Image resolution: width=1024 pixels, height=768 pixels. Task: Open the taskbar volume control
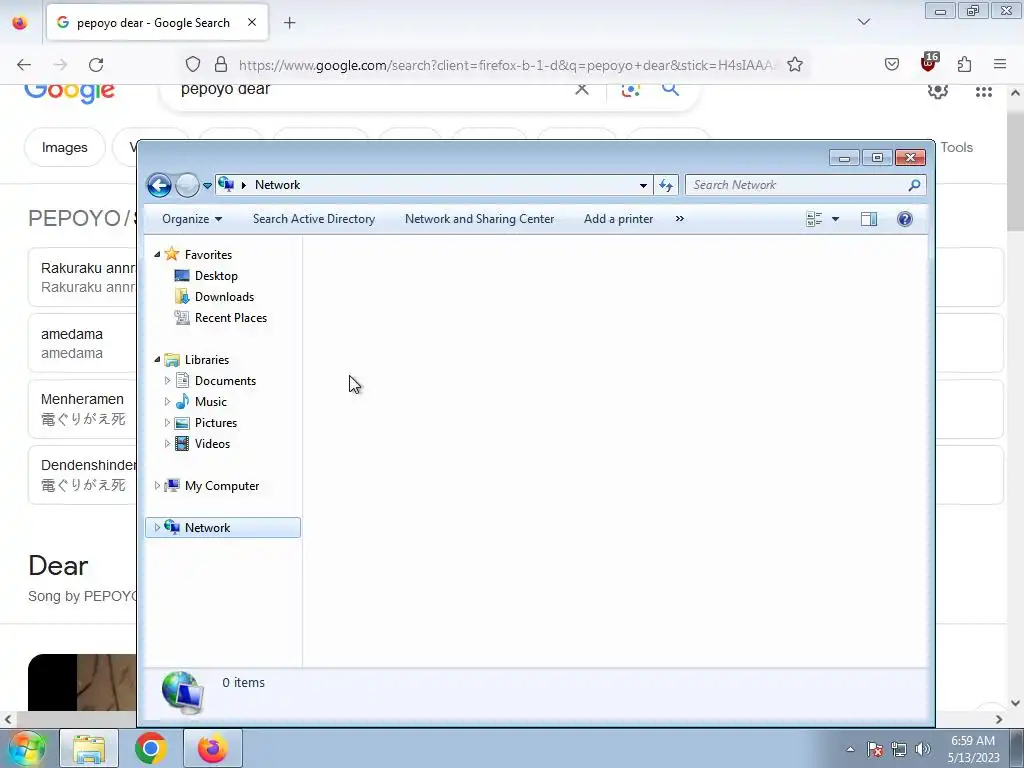pos(922,749)
